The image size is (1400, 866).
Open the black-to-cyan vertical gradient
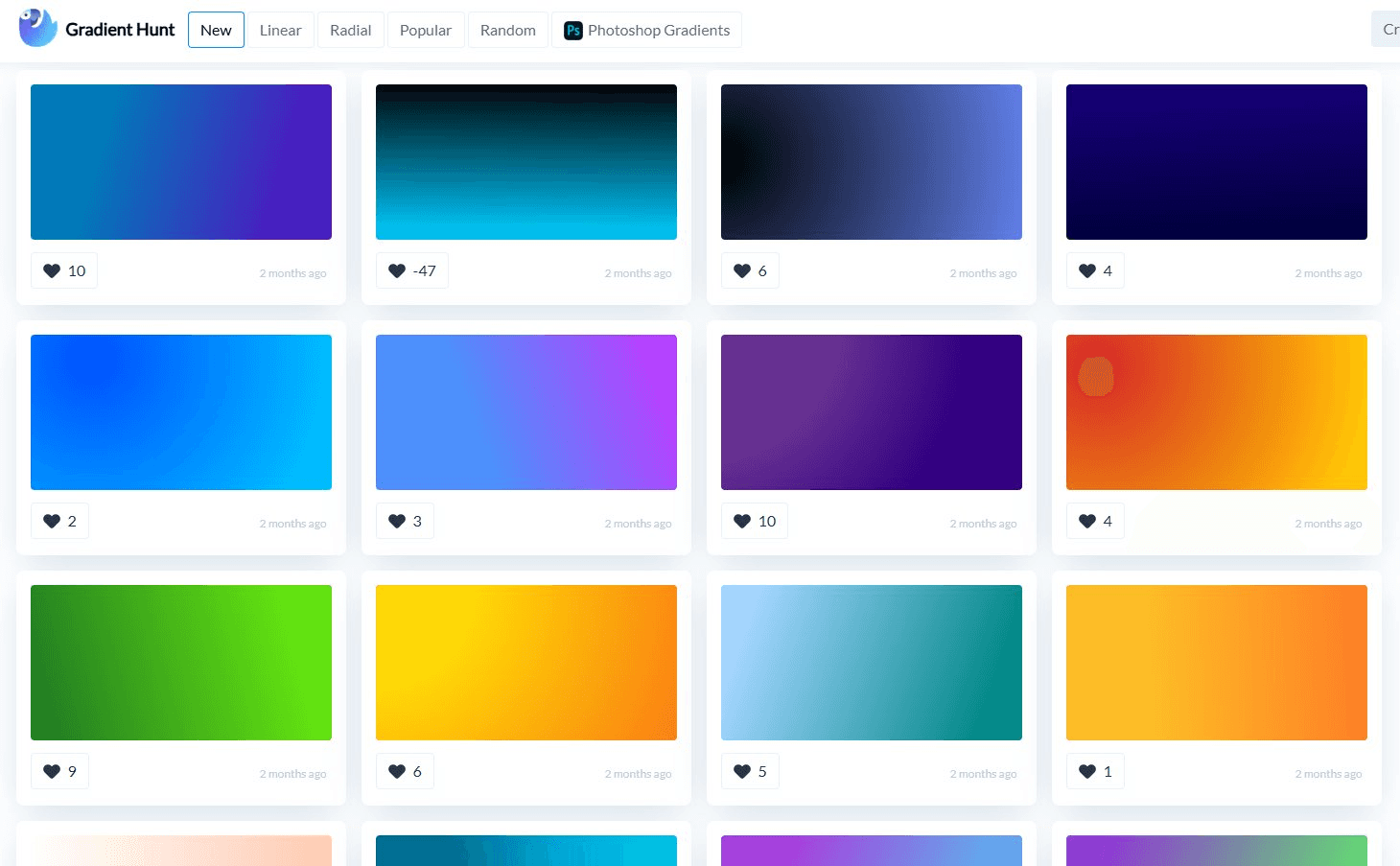(x=526, y=162)
